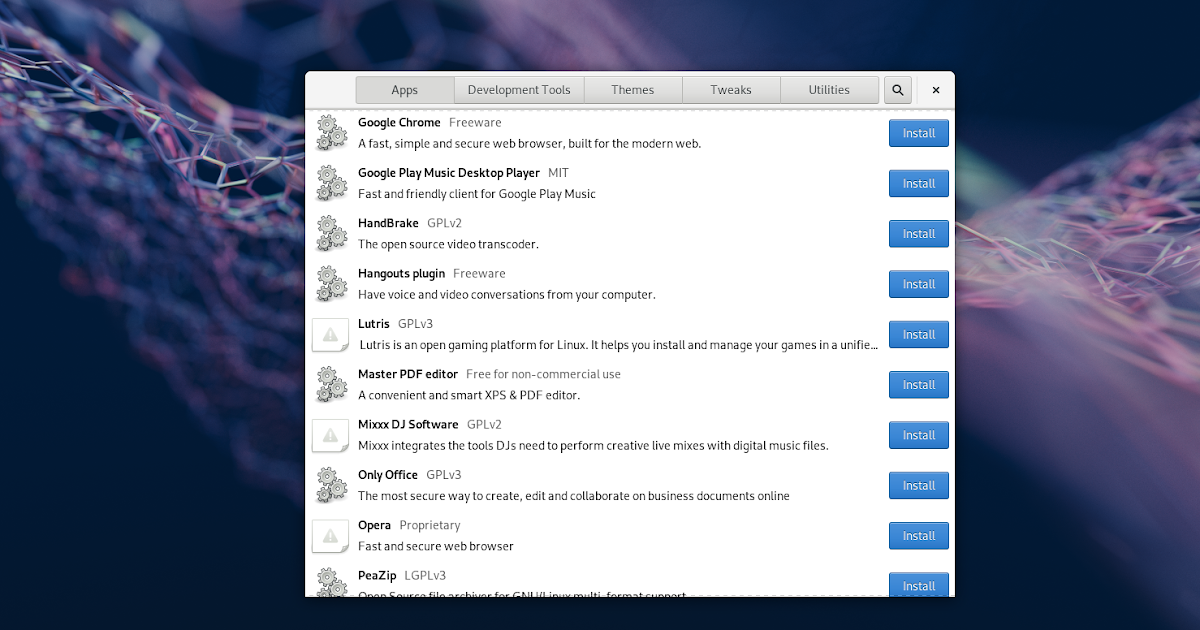
Task: Click the Mixxx DJ Software icon
Action: tap(331, 435)
